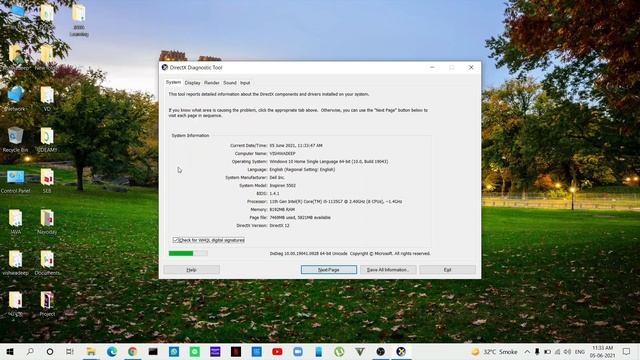Open the notification center icon
This screenshot has height=360, width=640.
pos(627,352)
